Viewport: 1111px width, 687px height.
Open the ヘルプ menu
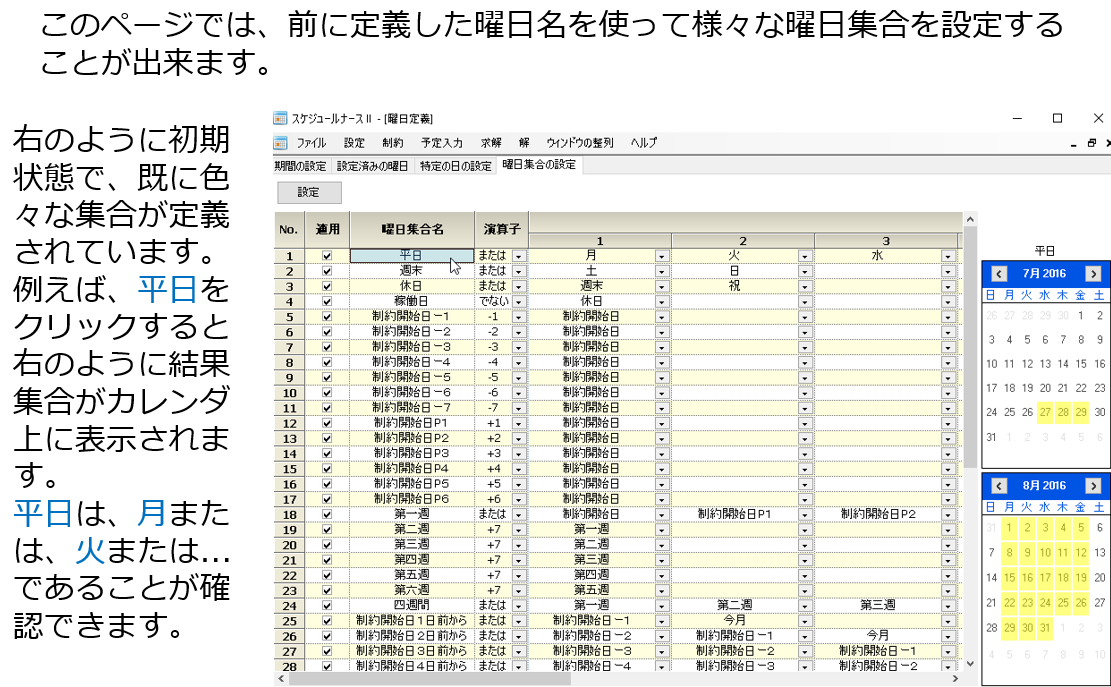pos(643,143)
